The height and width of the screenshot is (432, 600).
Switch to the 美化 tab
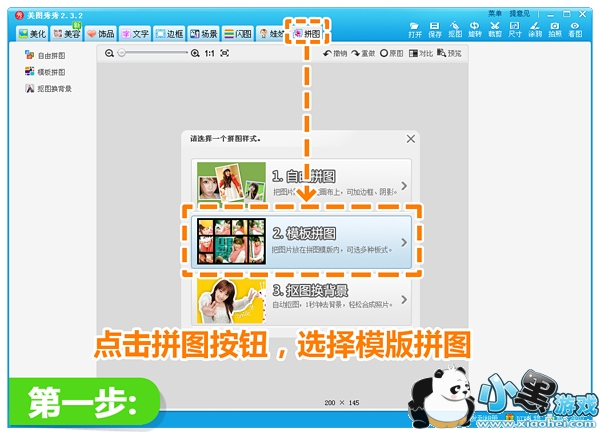coord(33,34)
